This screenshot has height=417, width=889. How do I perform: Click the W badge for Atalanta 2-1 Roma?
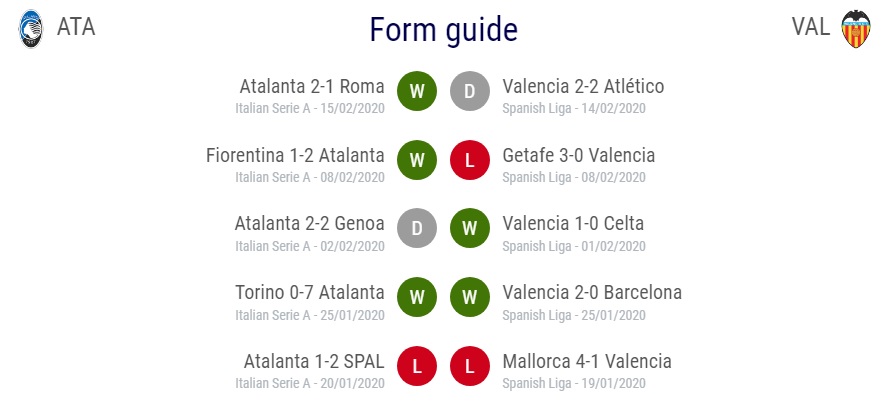click(417, 91)
